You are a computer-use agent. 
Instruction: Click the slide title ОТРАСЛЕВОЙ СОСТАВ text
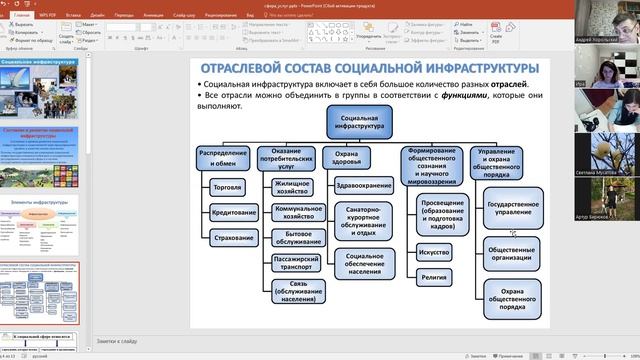click(x=369, y=68)
